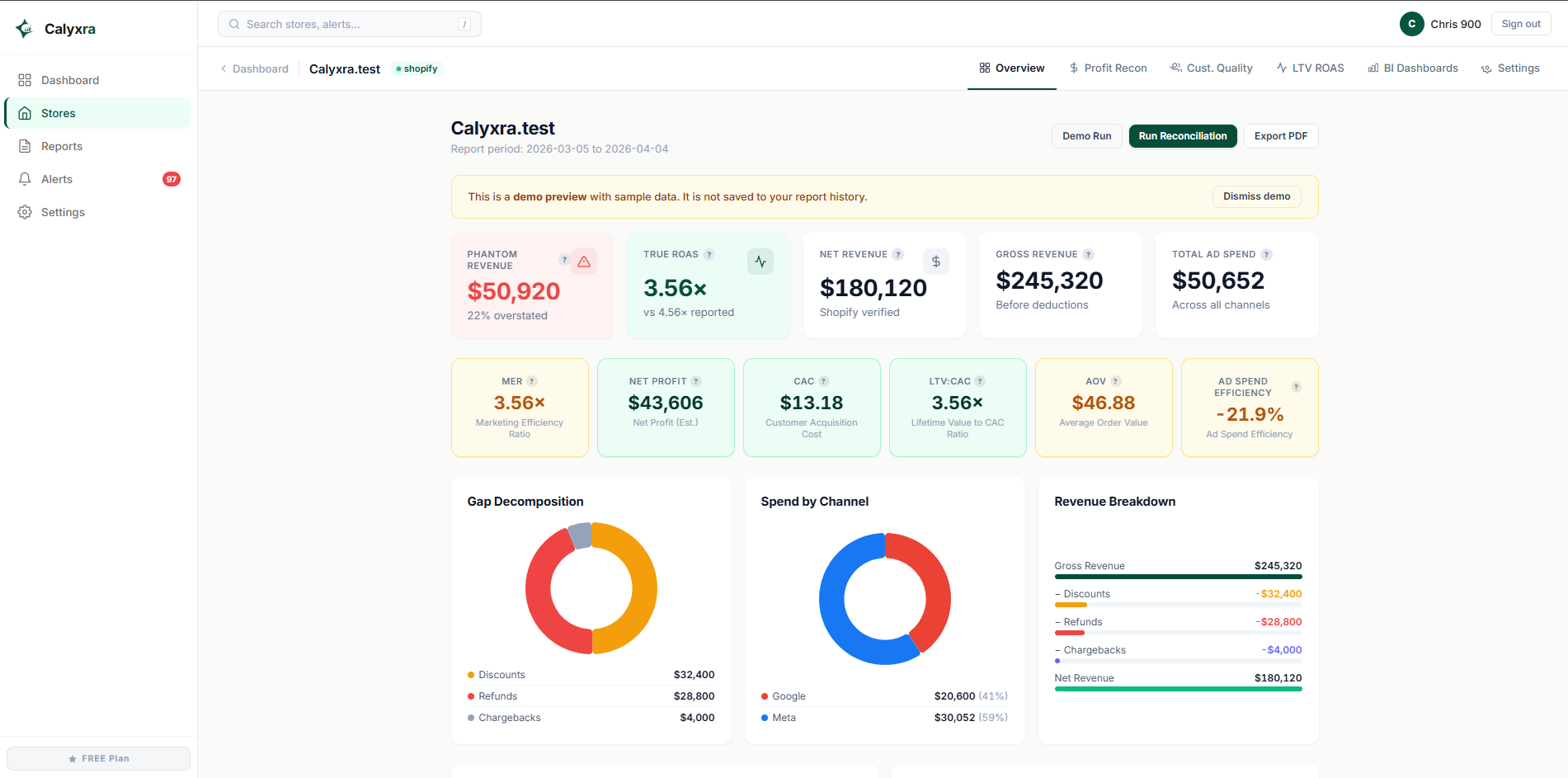Click the True ROAS pulse icon

pos(760,261)
